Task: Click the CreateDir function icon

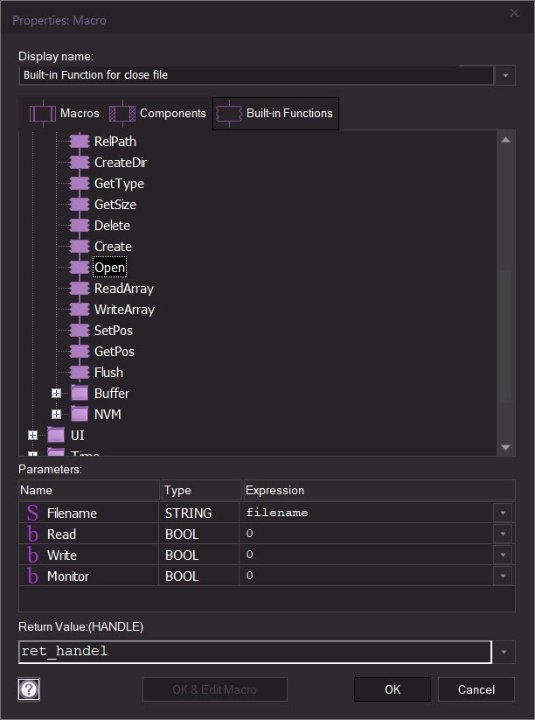Action: coord(79,163)
